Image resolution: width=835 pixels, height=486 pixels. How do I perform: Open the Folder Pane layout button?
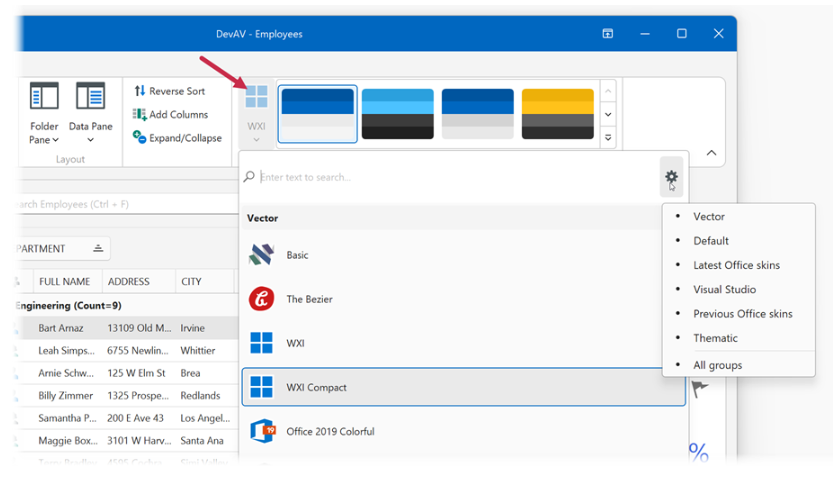pyautogui.click(x=44, y=113)
